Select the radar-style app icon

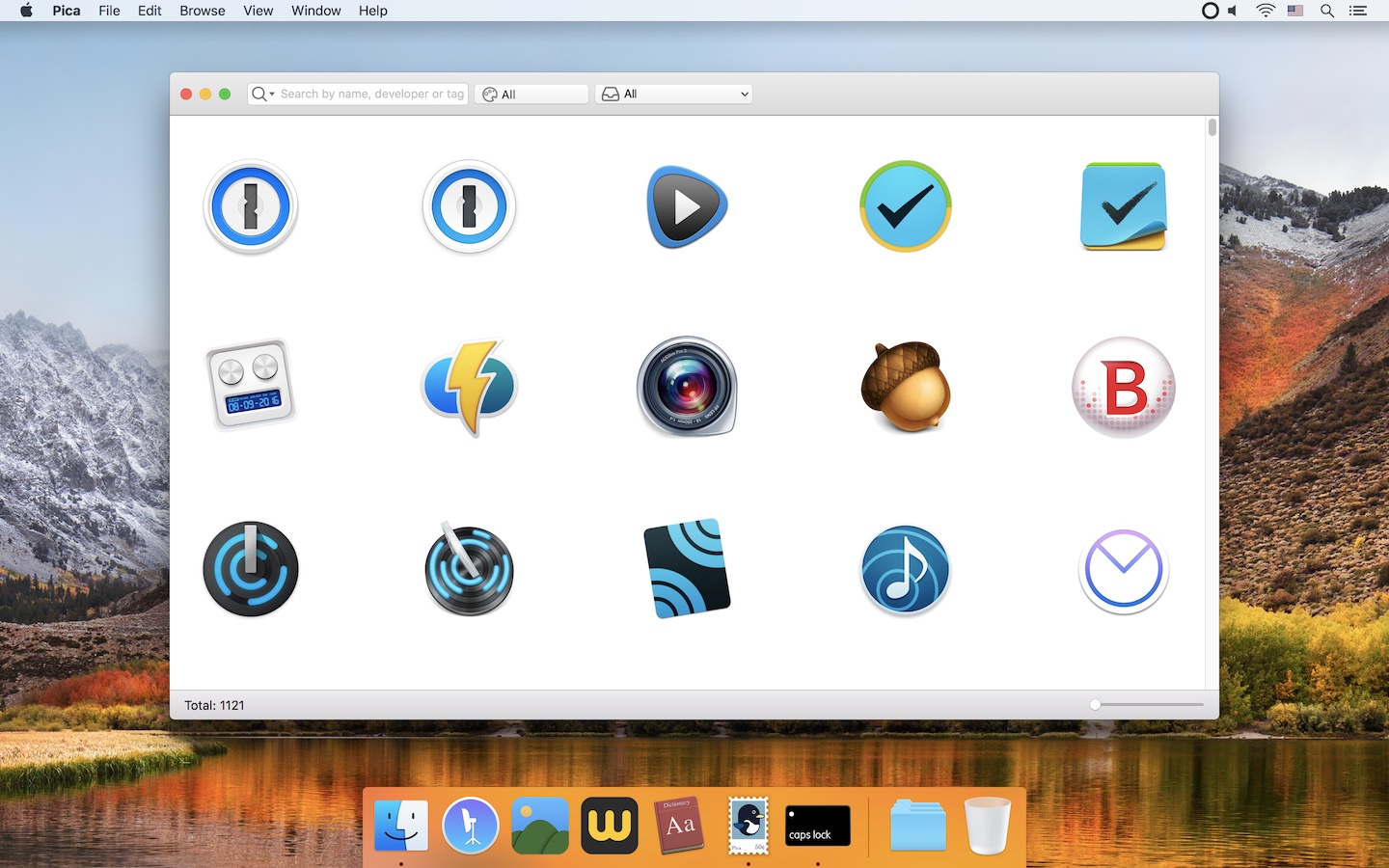point(469,569)
